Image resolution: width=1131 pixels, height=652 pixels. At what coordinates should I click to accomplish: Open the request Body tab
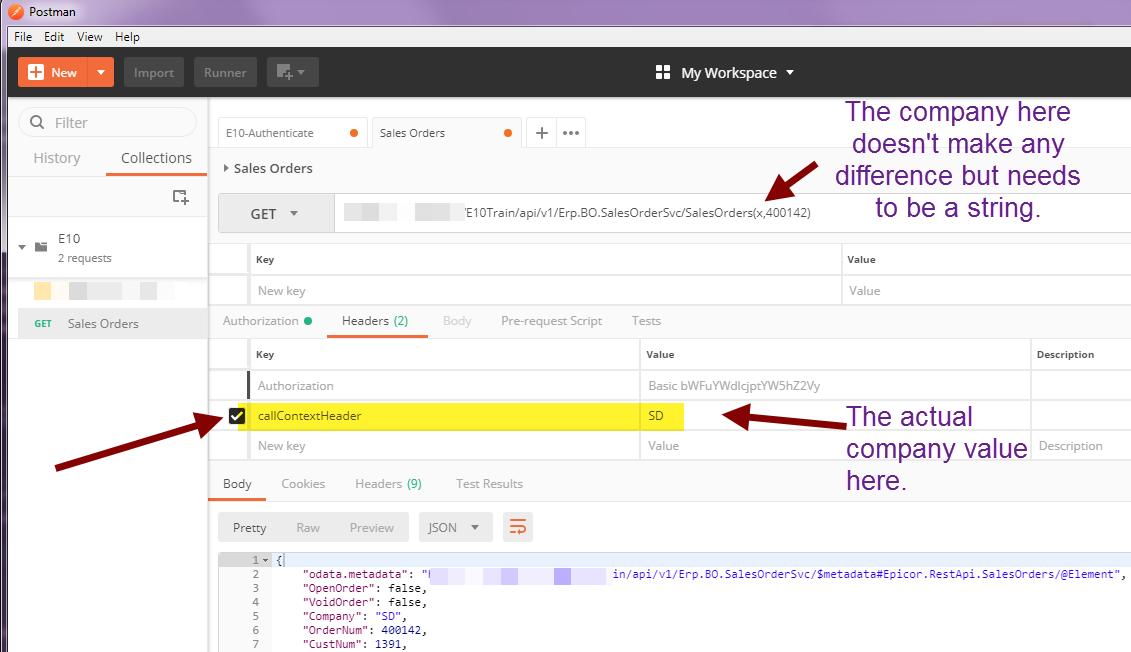tap(457, 321)
